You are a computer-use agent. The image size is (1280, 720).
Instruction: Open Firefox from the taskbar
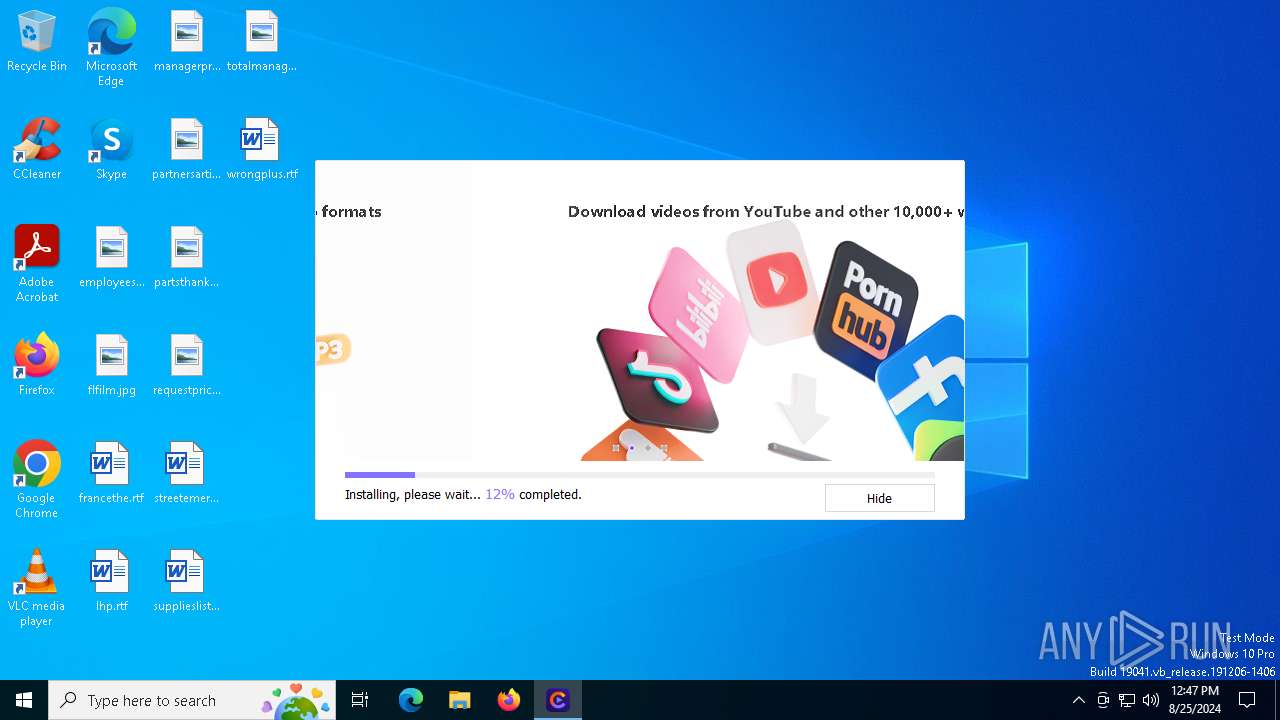[509, 700]
